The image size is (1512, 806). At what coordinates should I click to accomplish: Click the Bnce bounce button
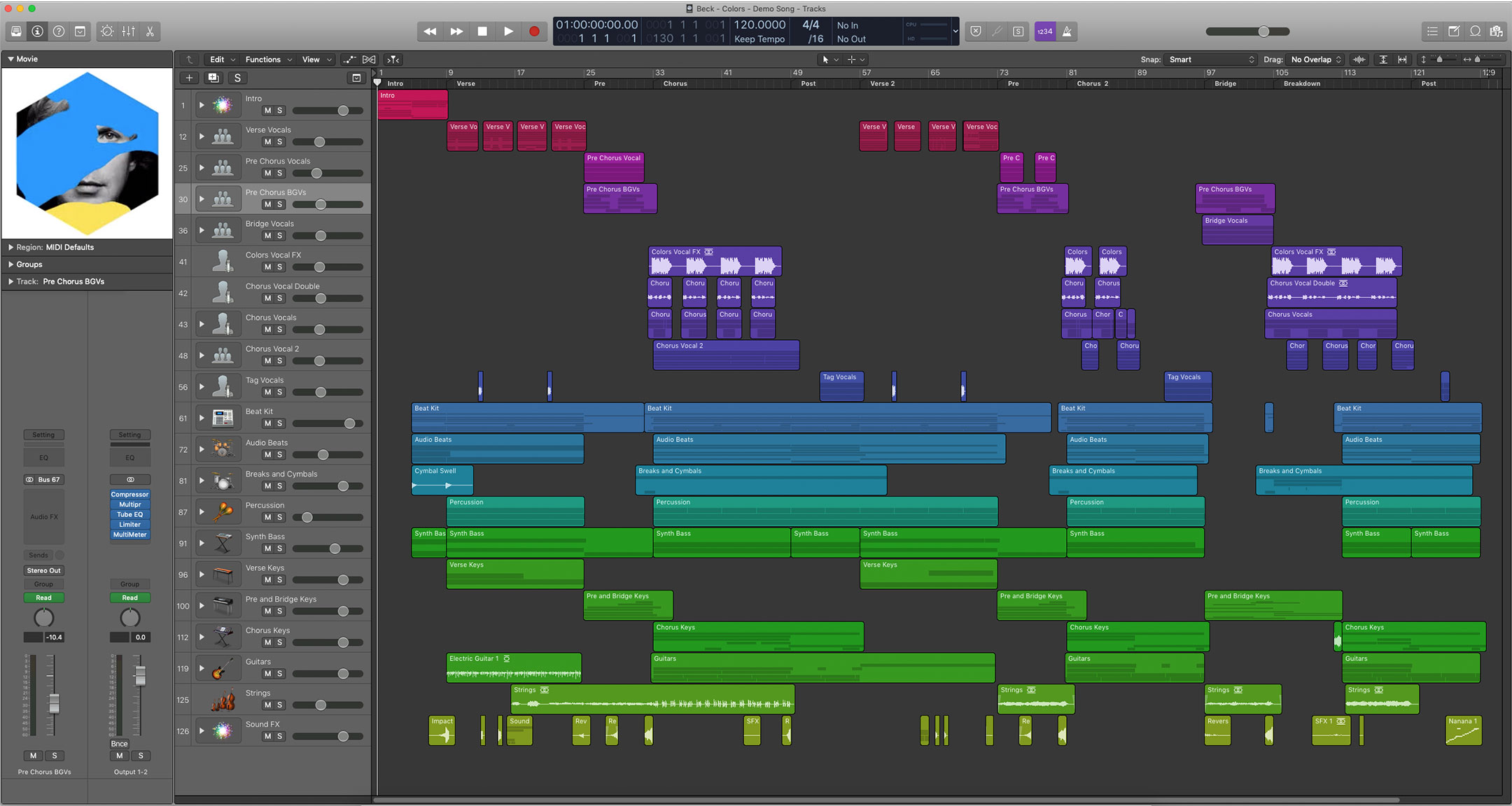tap(120, 744)
